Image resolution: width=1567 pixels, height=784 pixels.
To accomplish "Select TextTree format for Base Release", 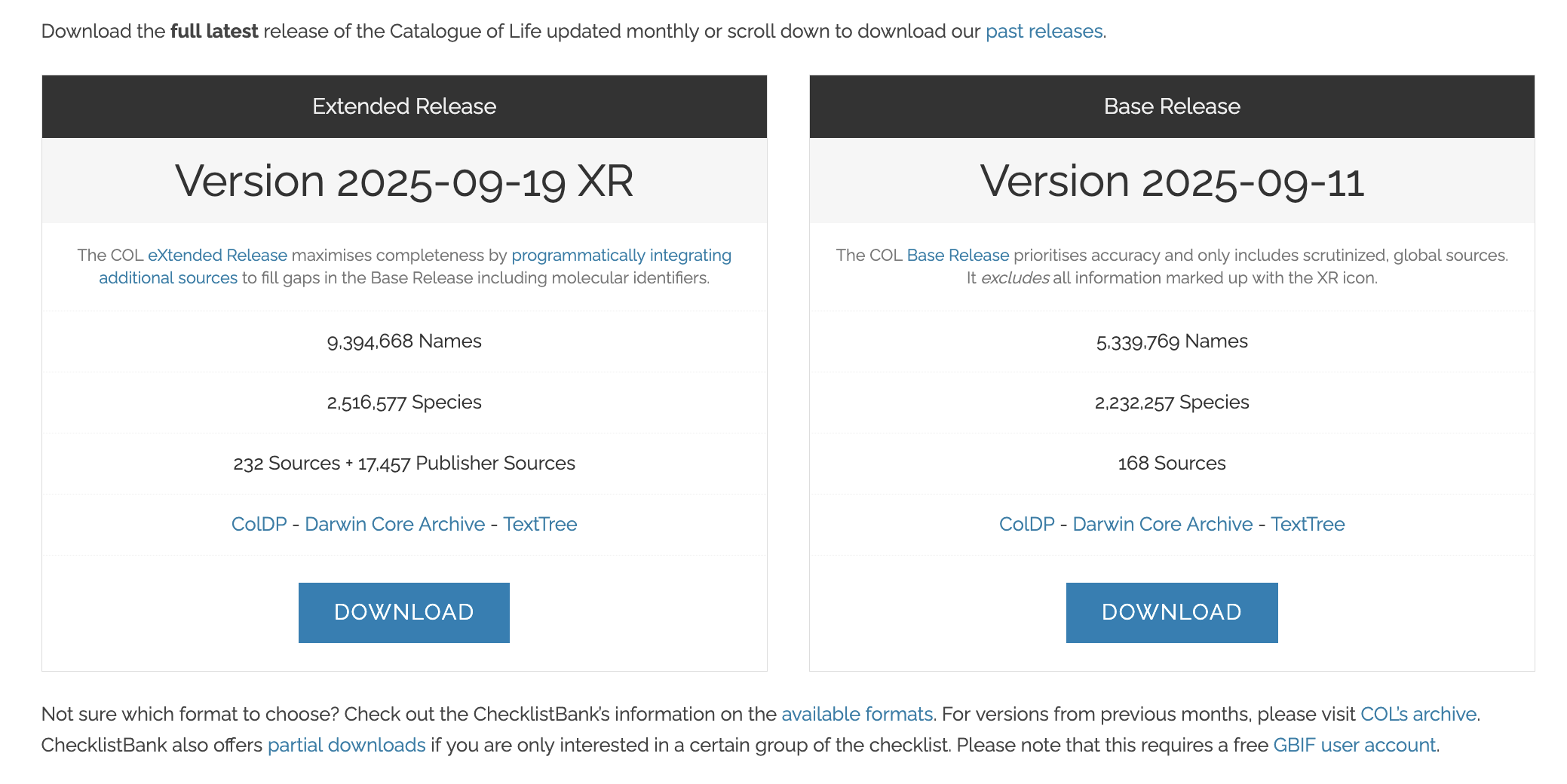I will point(1308,524).
